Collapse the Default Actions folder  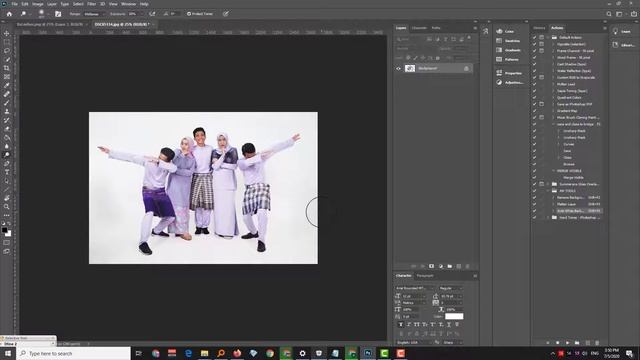548,38
